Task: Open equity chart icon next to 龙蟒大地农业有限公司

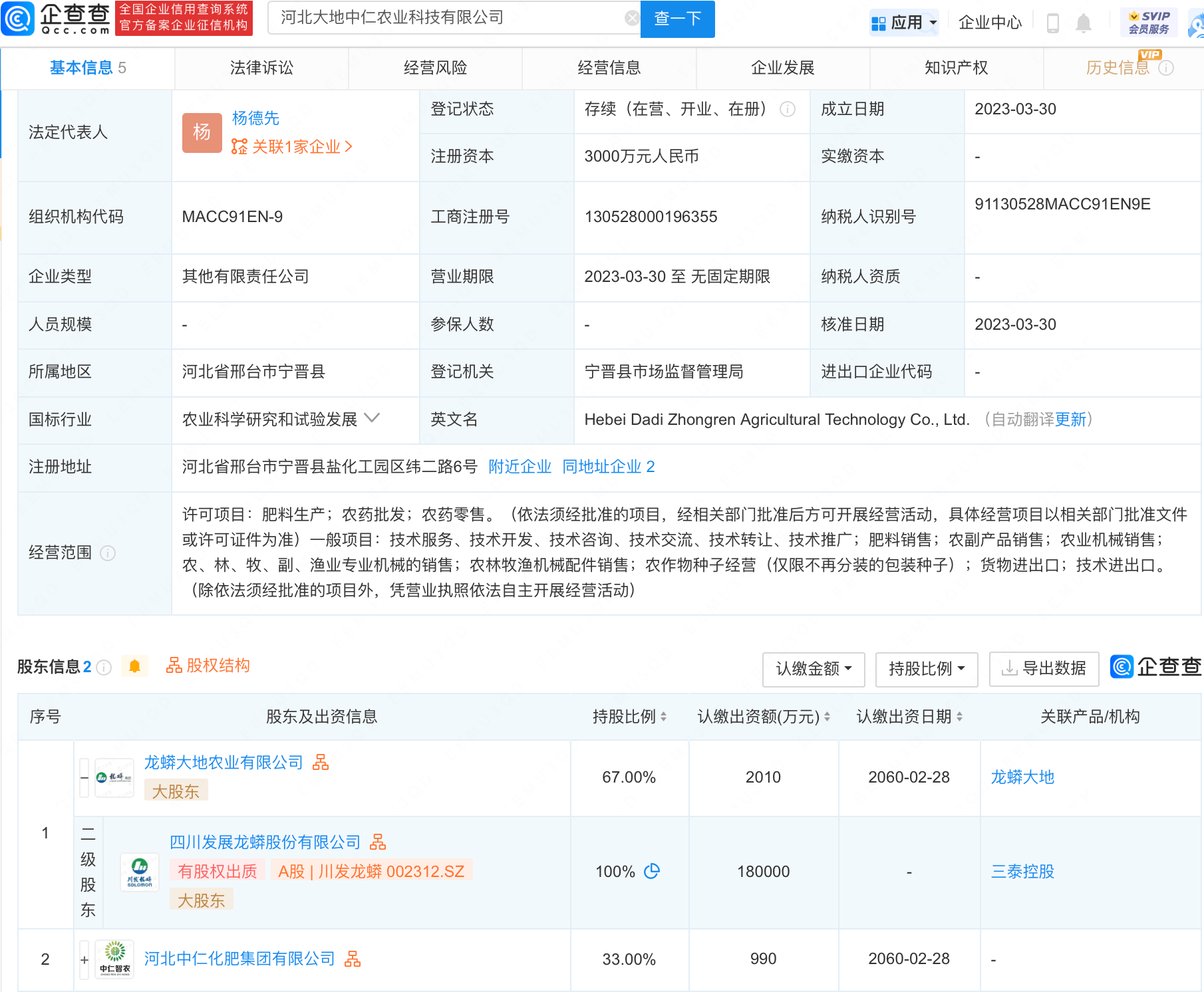Action: click(321, 762)
